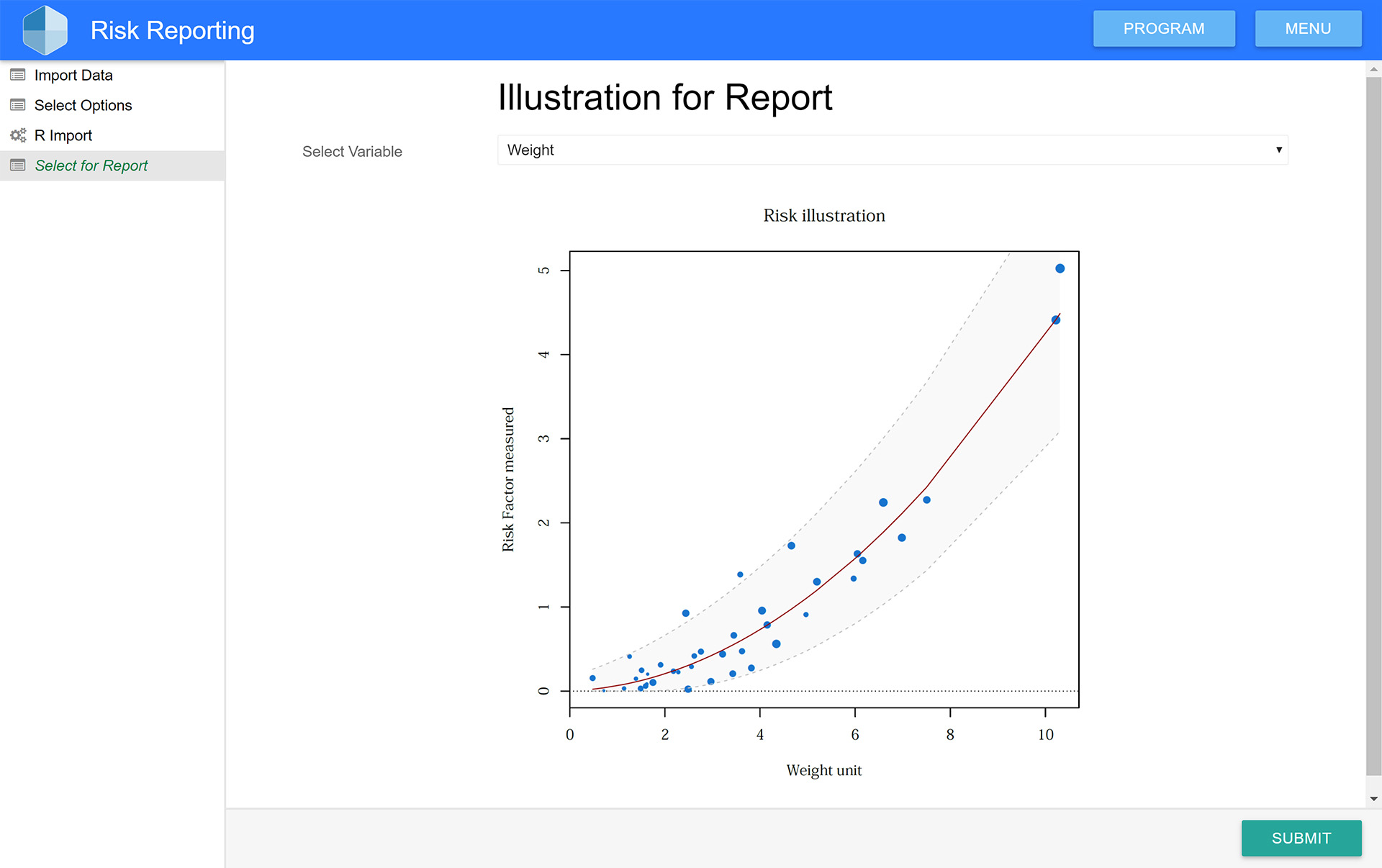The image size is (1382, 868).
Task: Click the Select Options list icon
Action: 18,105
